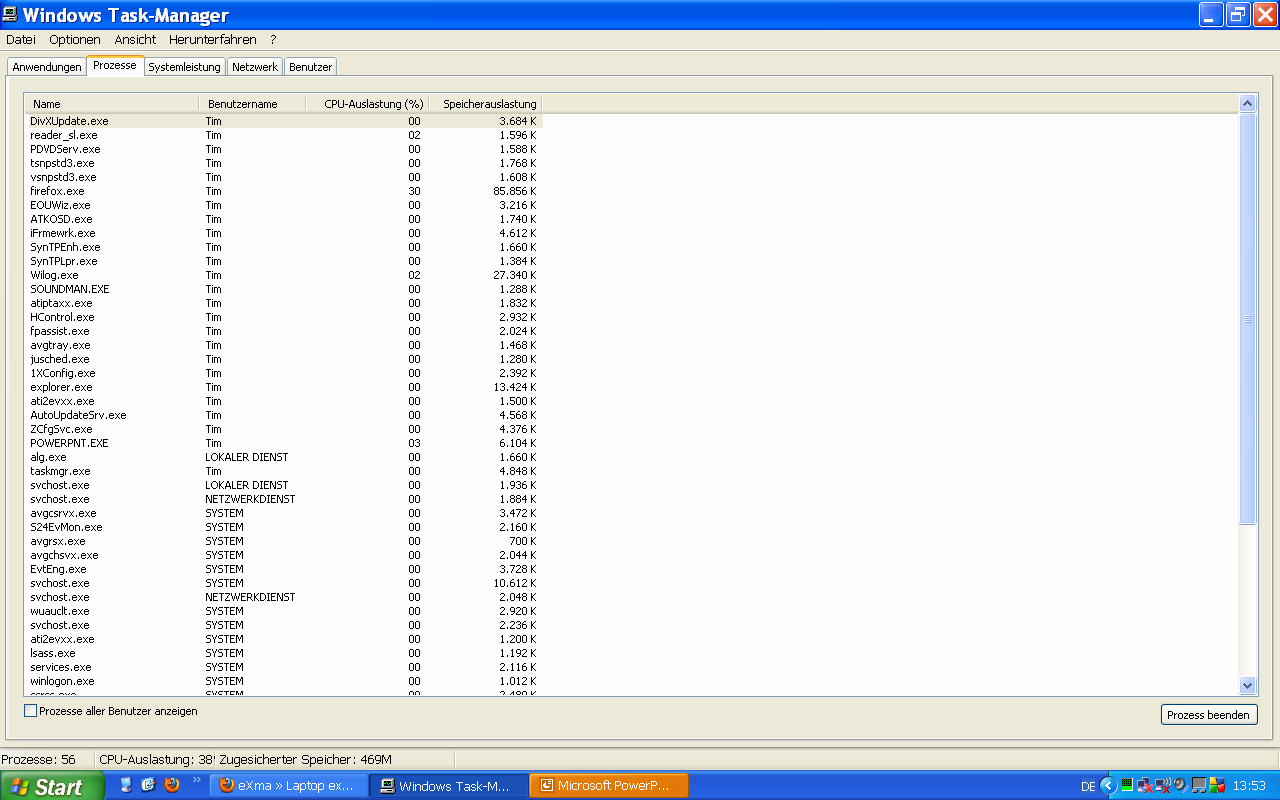Click the multicolored AVG tray icon
1280x800 pixels.
1217,786
